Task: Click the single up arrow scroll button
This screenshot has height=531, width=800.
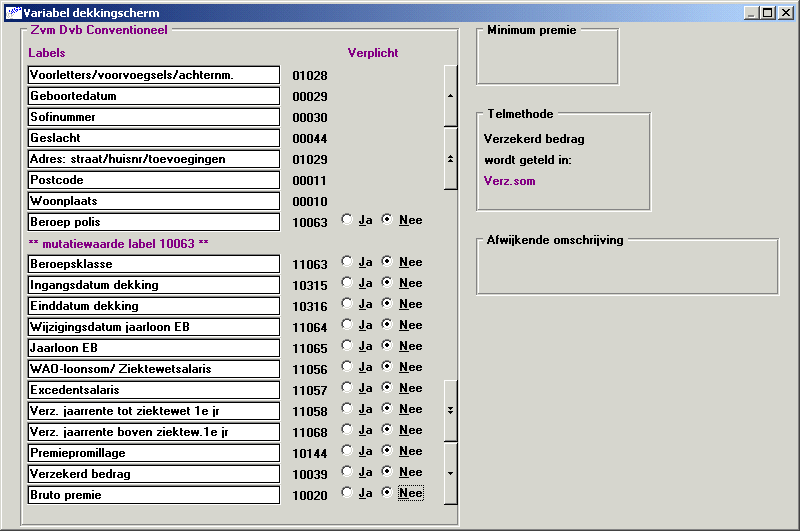Action: pos(450,95)
